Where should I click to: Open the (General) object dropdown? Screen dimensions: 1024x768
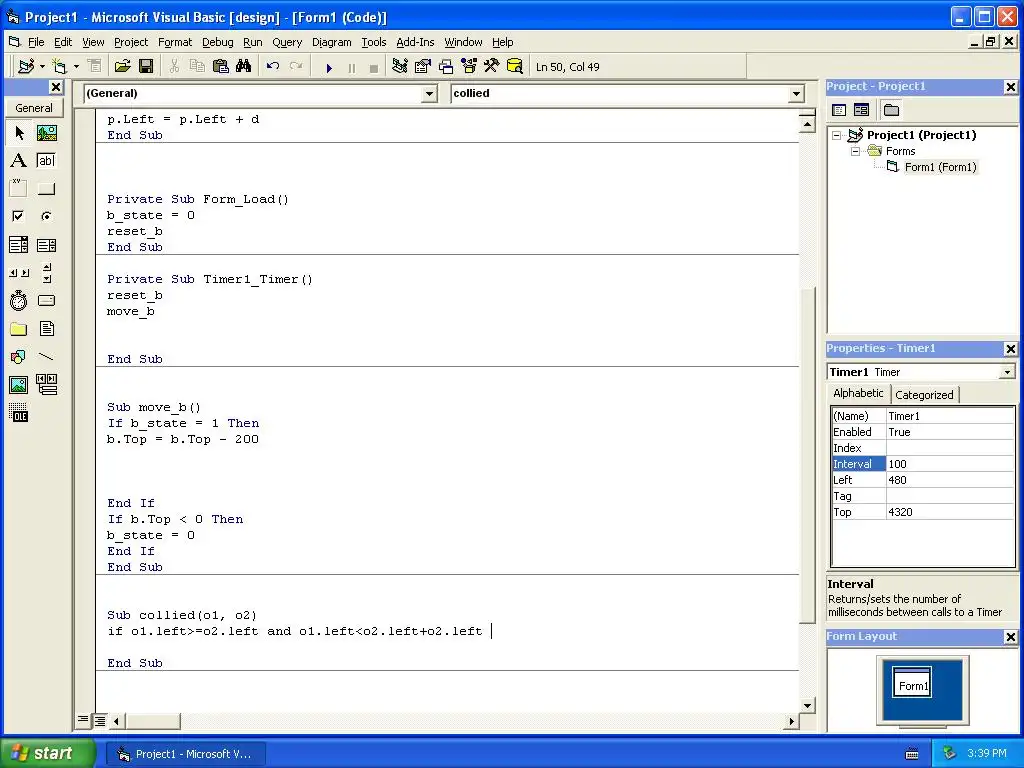[x=429, y=94]
